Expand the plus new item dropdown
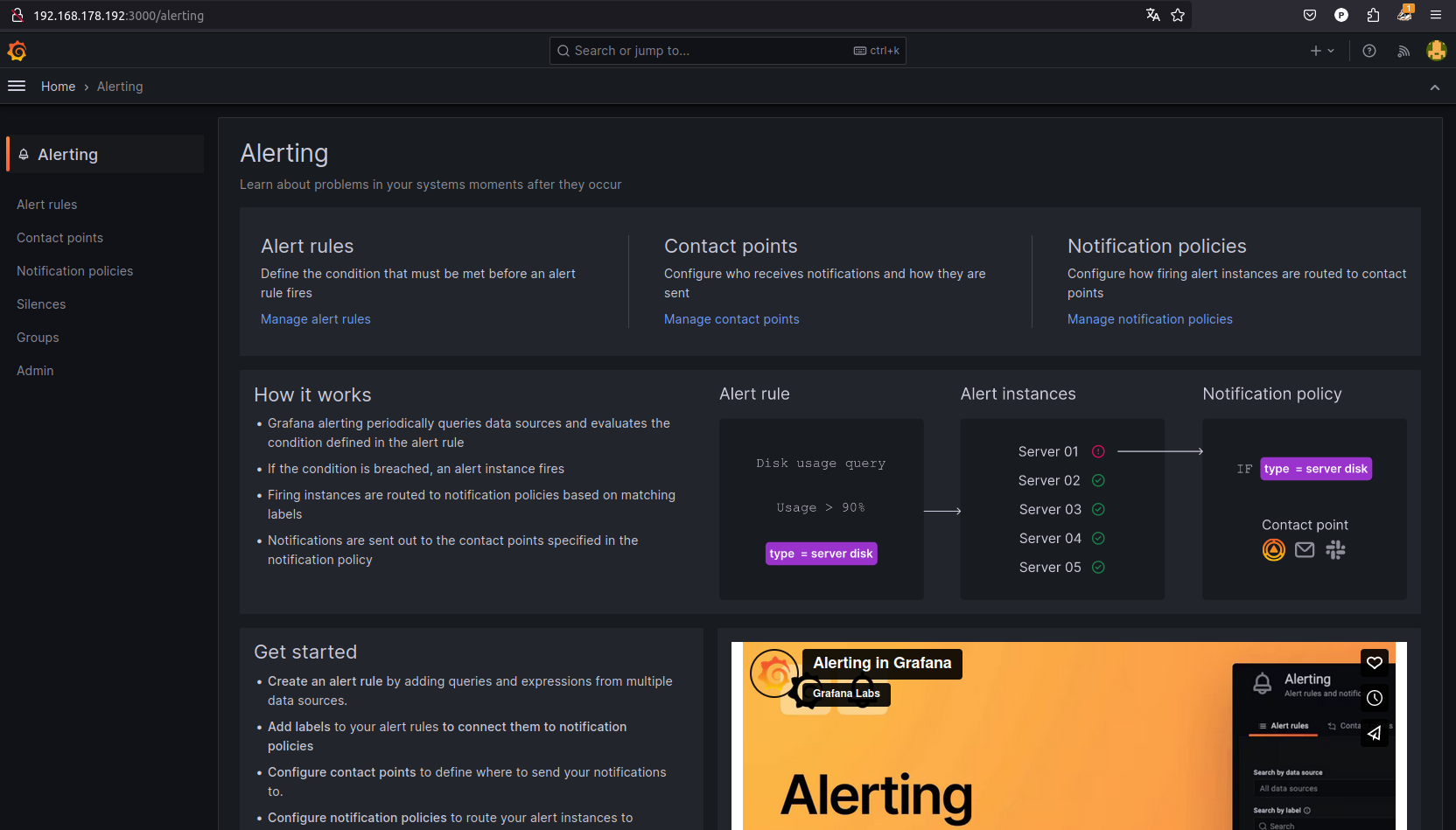This screenshot has width=1456, height=830. [1321, 52]
